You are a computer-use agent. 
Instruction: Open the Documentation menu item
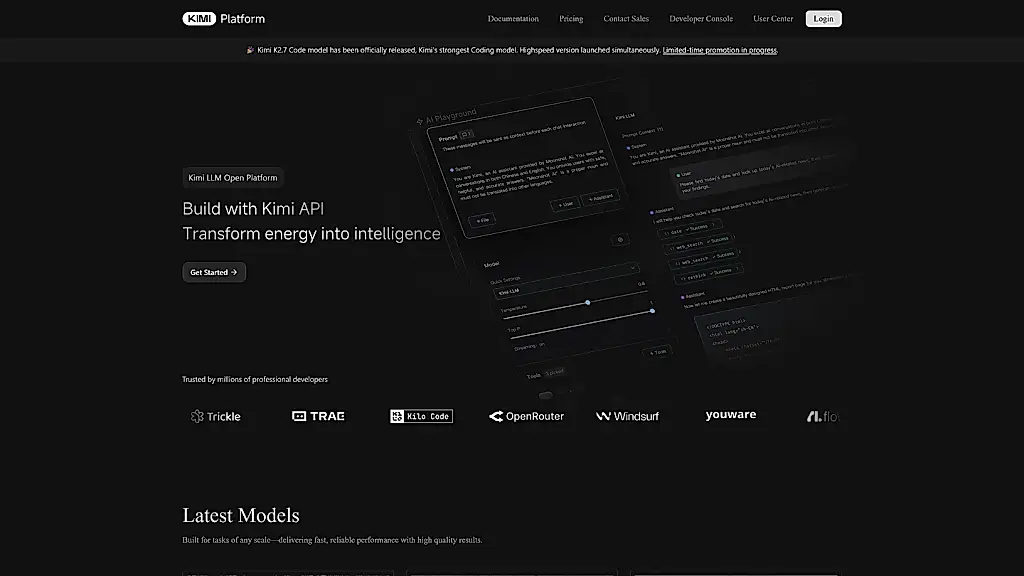pyautogui.click(x=513, y=19)
